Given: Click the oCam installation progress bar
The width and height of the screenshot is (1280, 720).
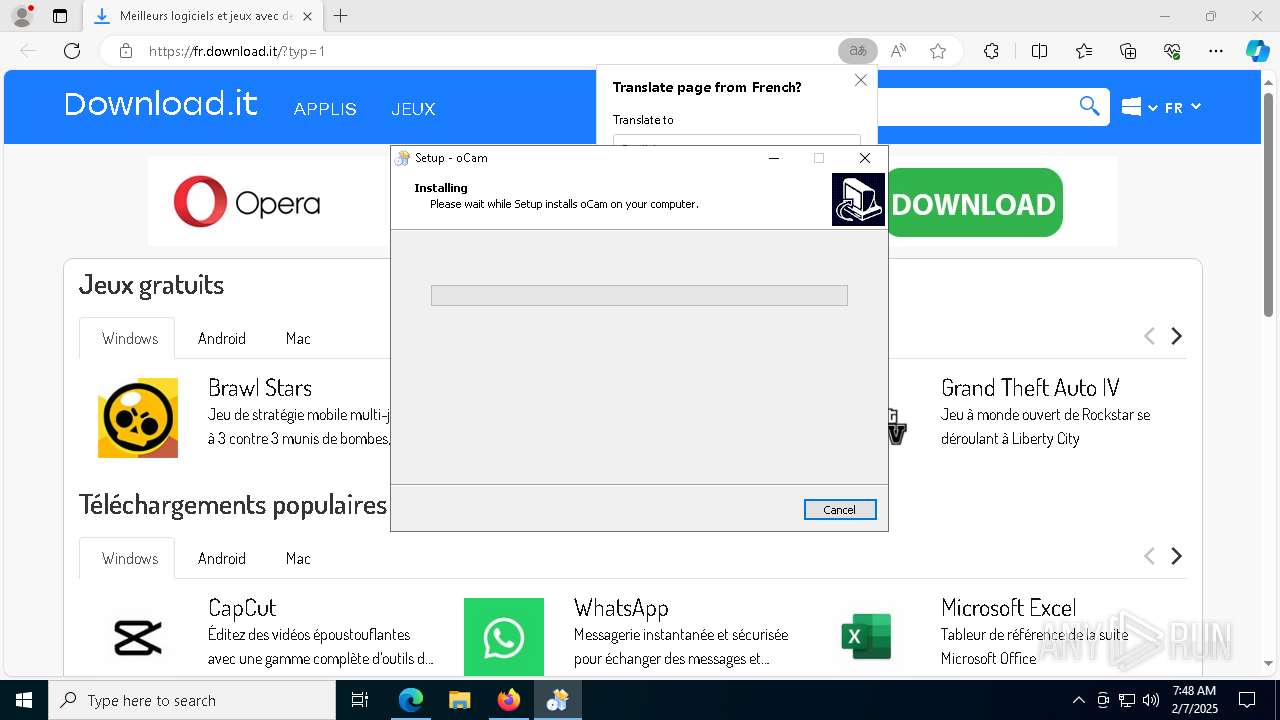Looking at the screenshot, I should pyautogui.click(x=639, y=295).
